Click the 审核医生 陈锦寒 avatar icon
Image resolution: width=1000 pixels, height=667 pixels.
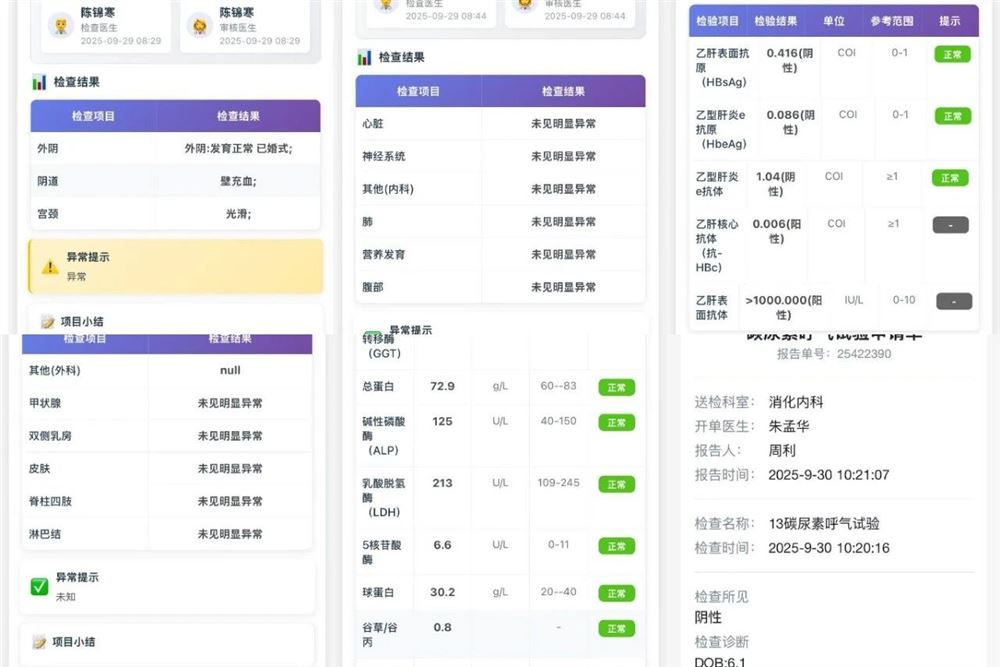click(200, 26)
